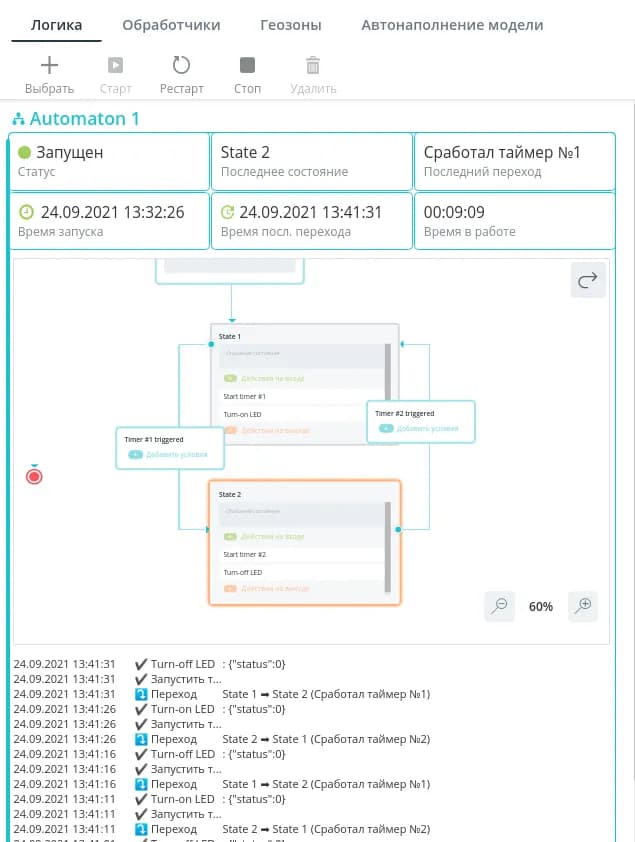This screenshot has width=635, height=842.
Task: Select the State 1 node header
Action: click(x=231, y=336)
